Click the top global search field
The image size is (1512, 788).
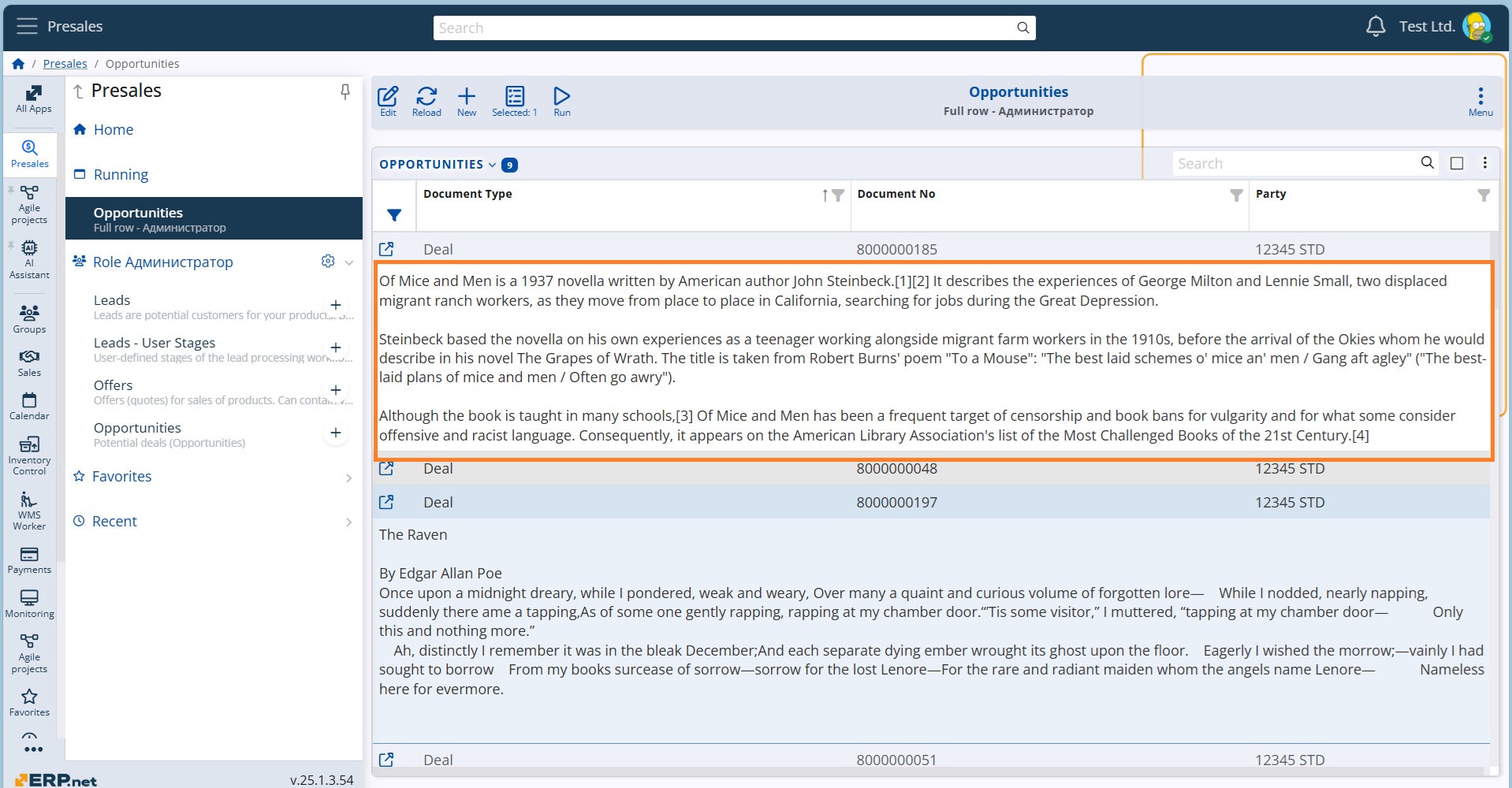[x=734, y=28]
